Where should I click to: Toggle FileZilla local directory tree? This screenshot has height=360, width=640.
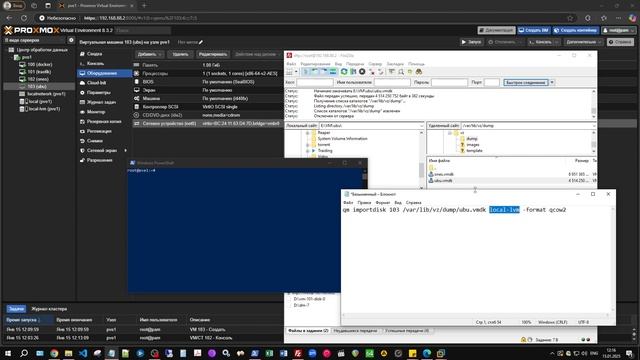(315, 72)
